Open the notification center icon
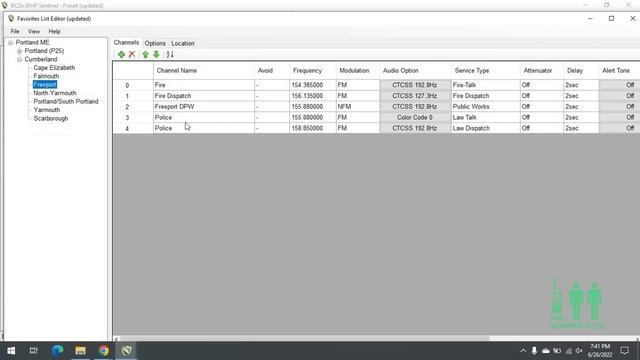 pos(624,351)
